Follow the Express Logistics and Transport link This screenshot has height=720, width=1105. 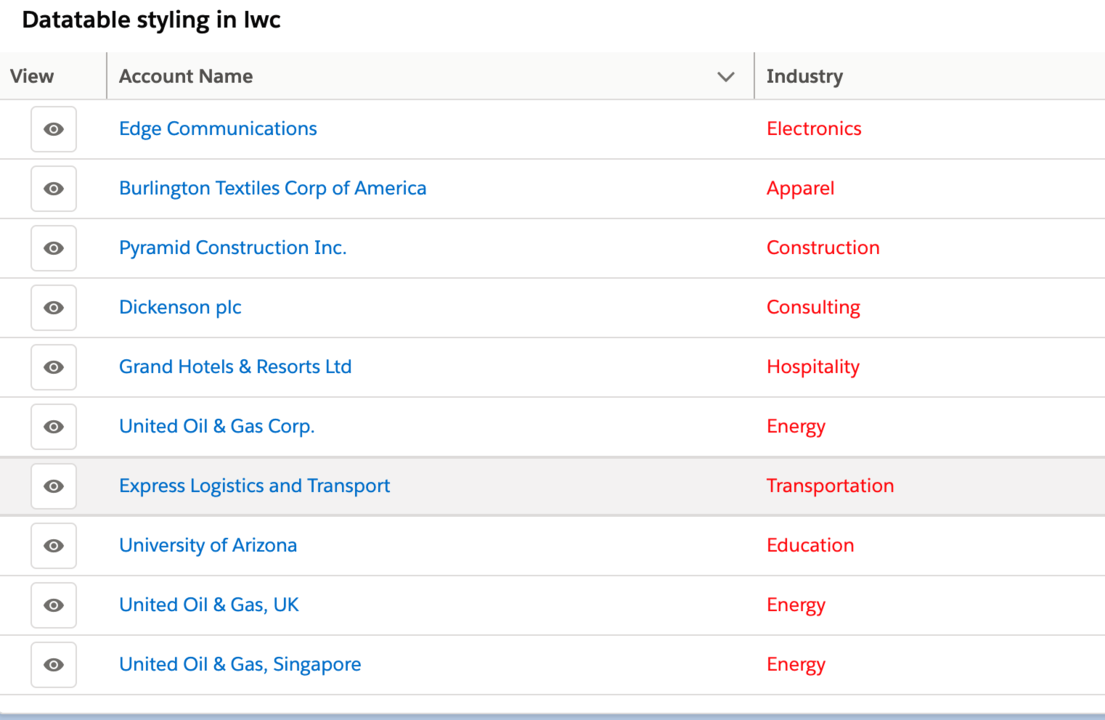254,486
